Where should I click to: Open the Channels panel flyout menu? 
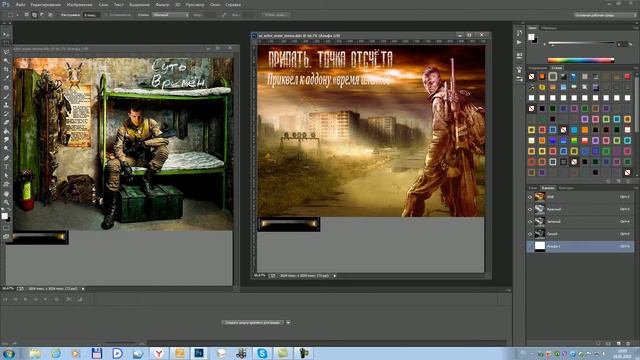click(636, 188)
